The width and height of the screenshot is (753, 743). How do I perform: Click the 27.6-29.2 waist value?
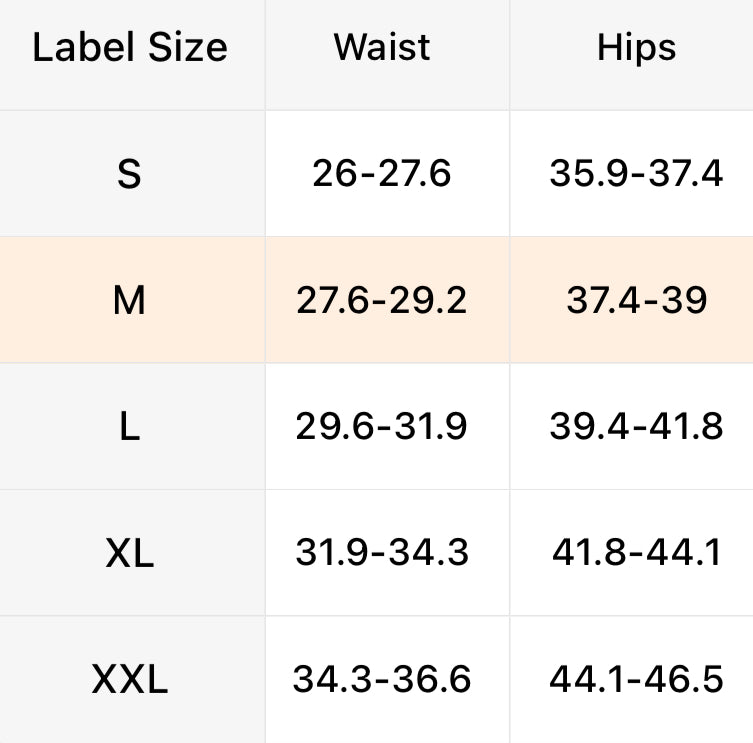[382, 300]
